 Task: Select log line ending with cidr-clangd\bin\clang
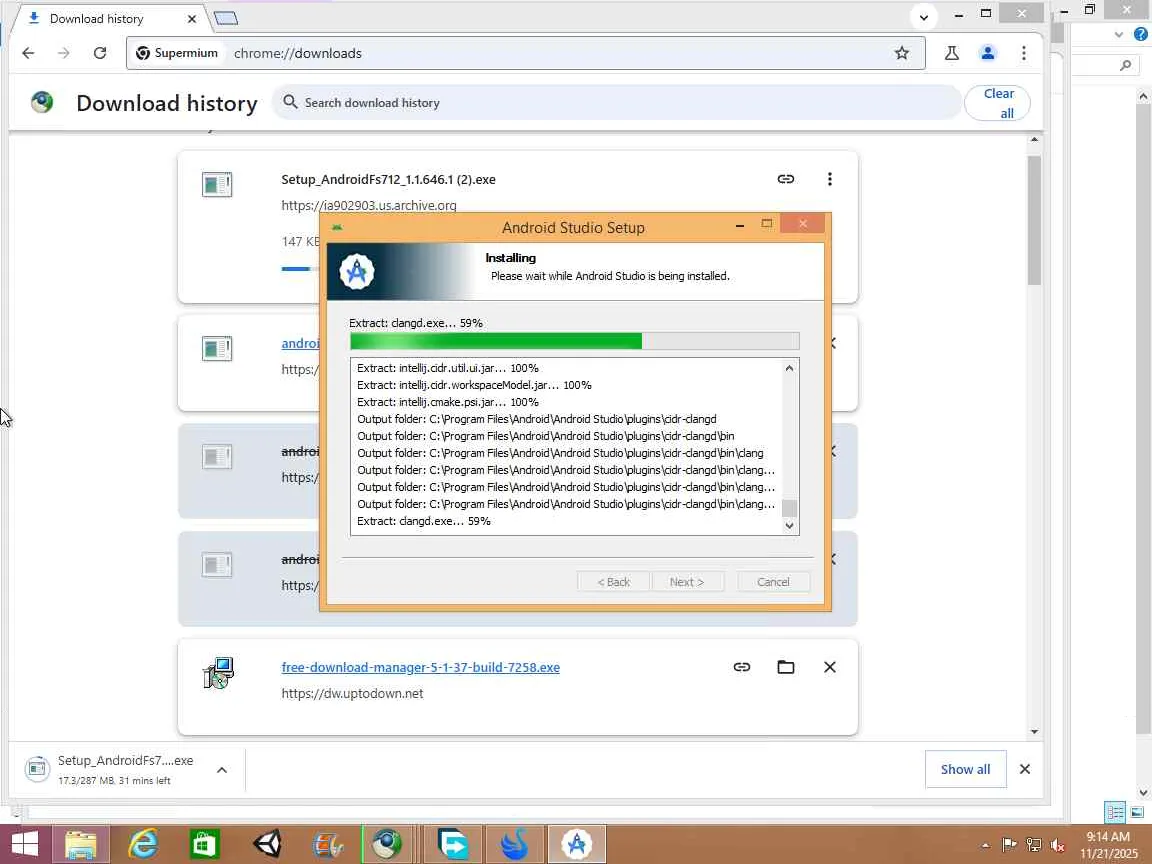[560, 453]
